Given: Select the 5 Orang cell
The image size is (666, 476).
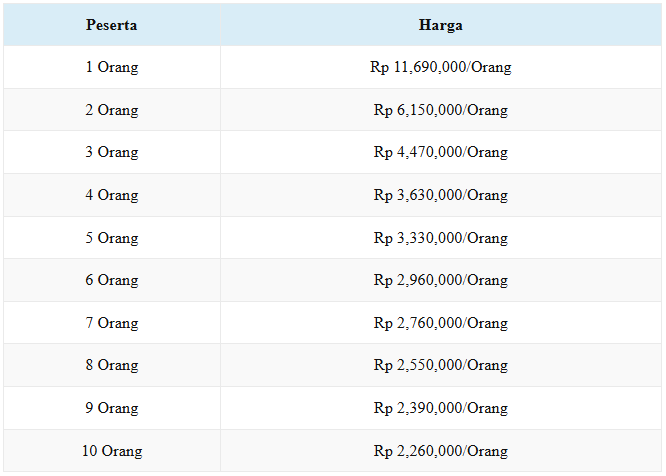Looking at the screenshot, I should tap(112, 238).
